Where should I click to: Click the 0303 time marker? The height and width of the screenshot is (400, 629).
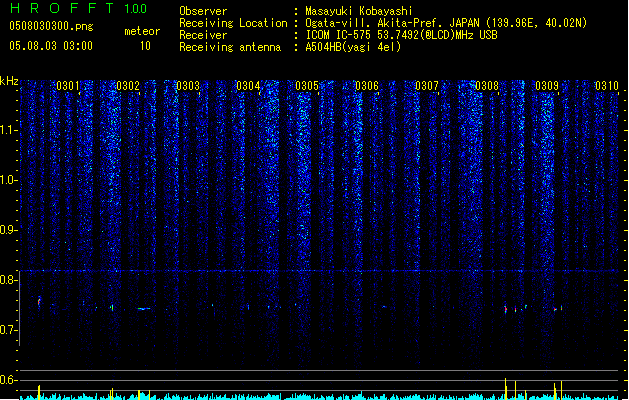coord(188,86)
